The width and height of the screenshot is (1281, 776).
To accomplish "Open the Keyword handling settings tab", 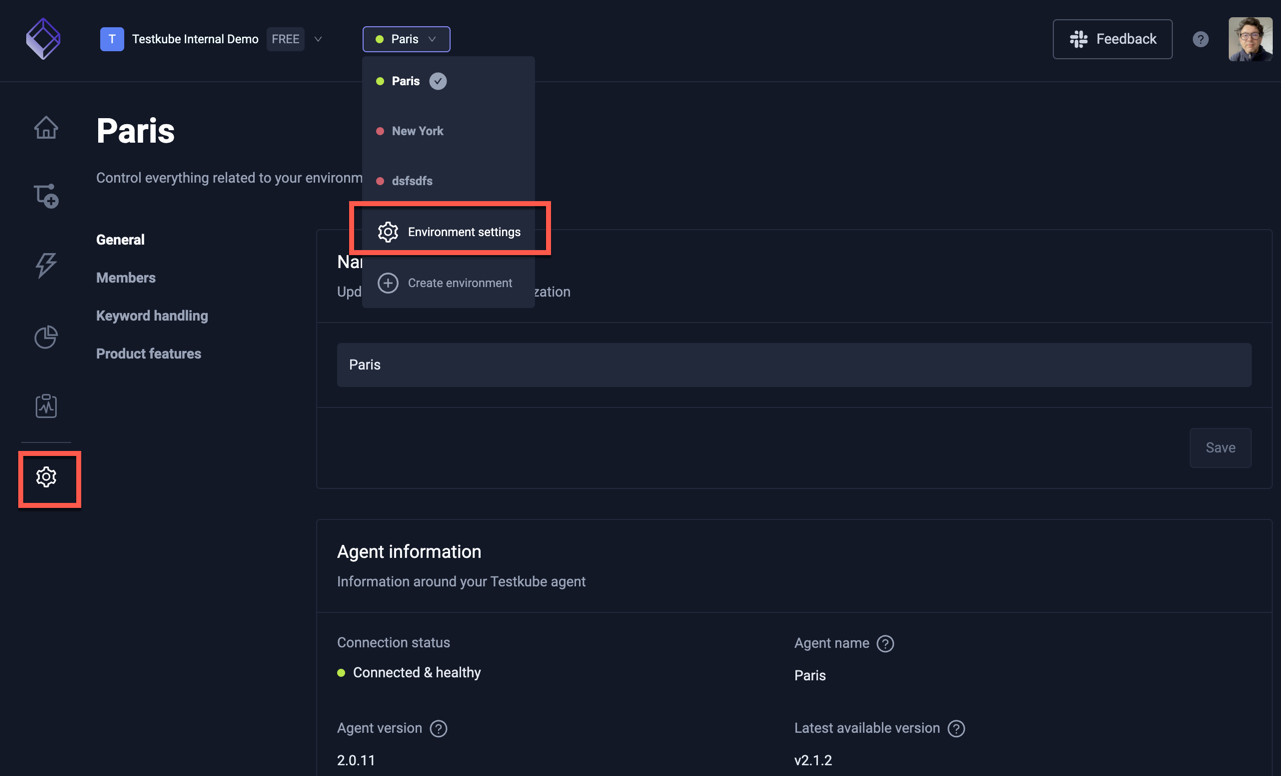I will click(x=152, y=316).
